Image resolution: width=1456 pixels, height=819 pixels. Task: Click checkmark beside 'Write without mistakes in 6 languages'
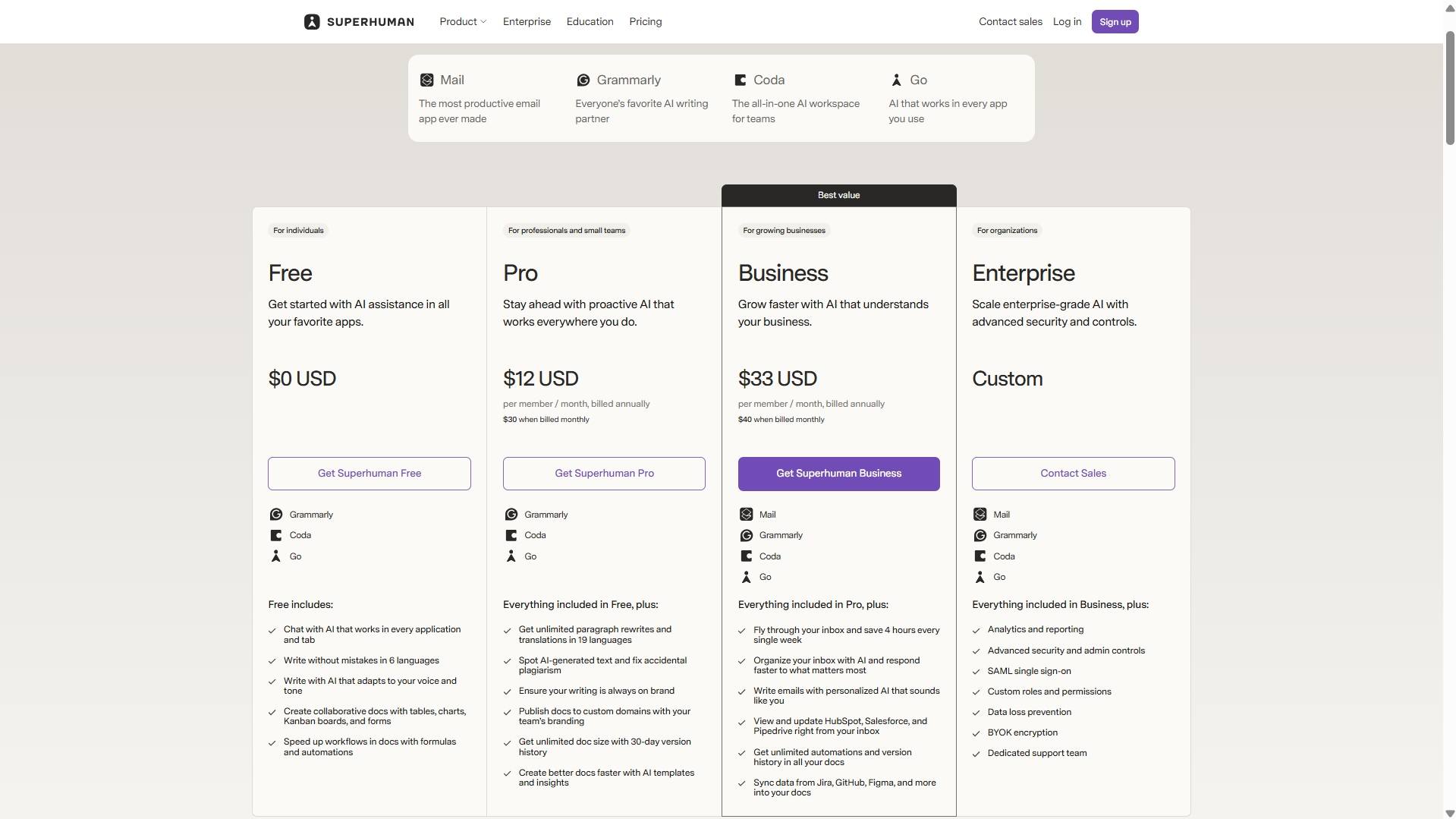coord(272,661)
